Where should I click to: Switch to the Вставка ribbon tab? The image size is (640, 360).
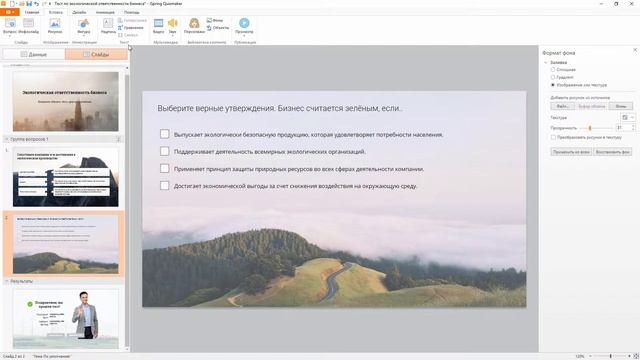tap(56, 12)
